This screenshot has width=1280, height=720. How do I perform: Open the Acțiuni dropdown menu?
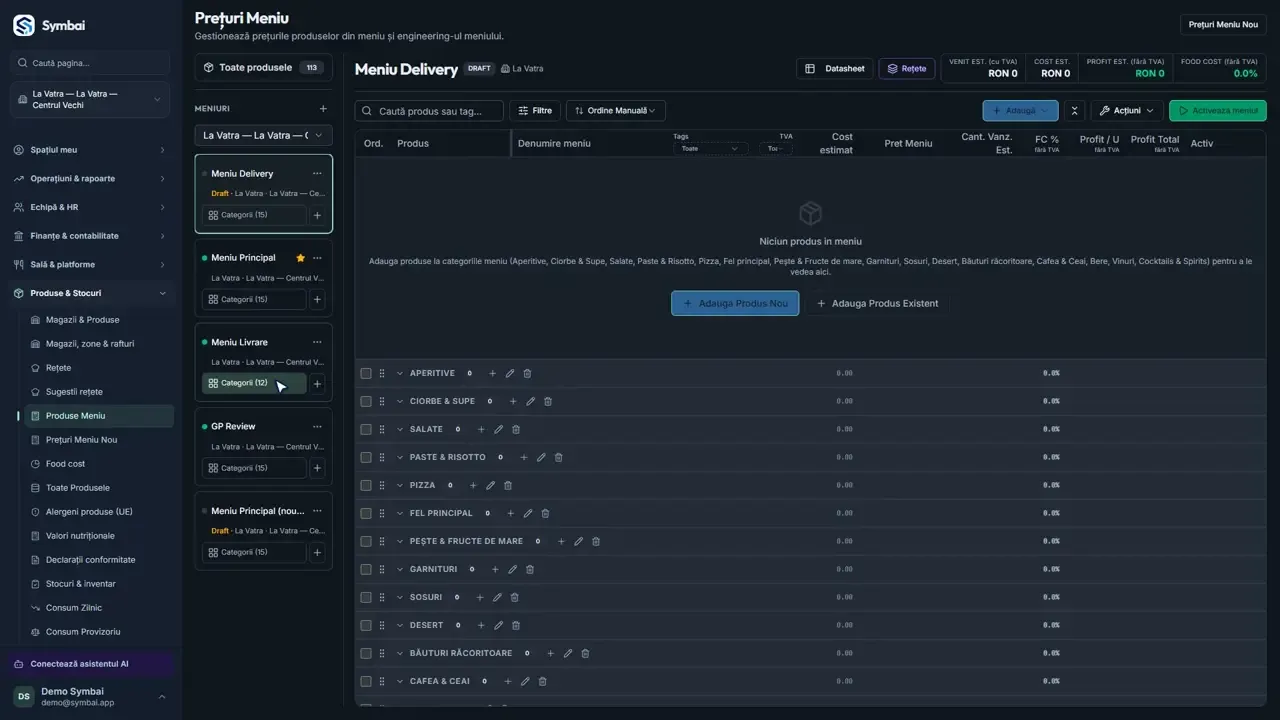(1127, 111)
